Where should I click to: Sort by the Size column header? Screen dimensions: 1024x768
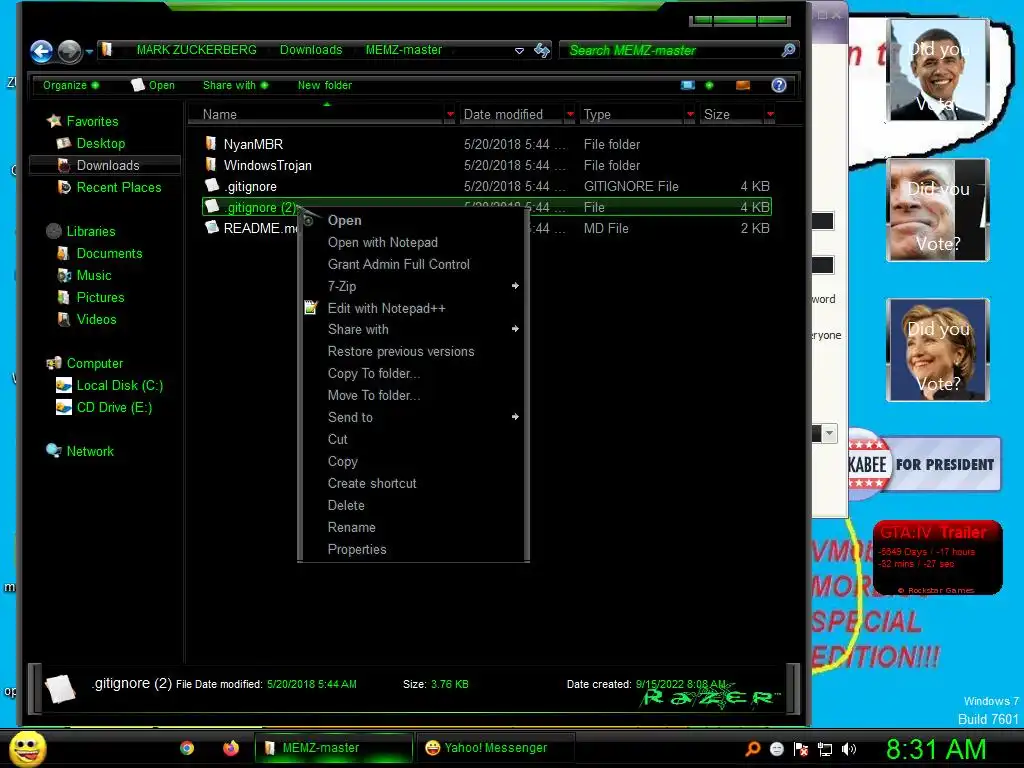731,114
